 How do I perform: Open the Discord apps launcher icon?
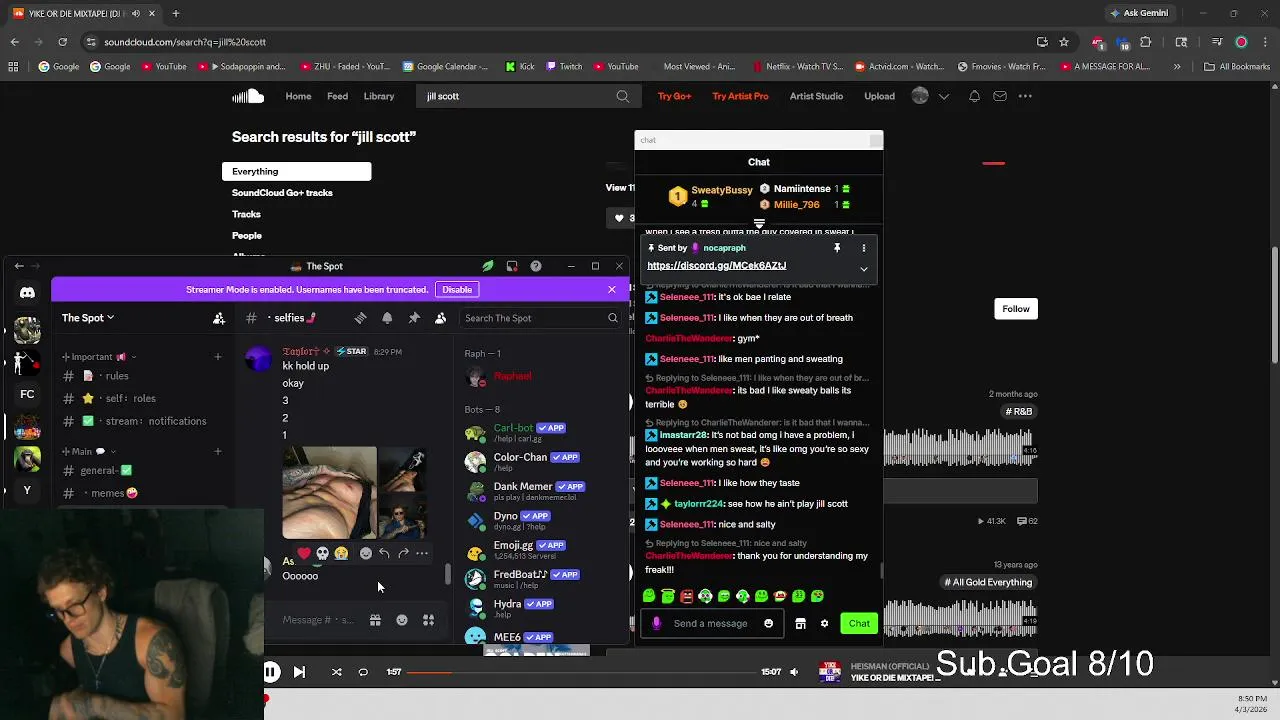click(x=428, y=620)
